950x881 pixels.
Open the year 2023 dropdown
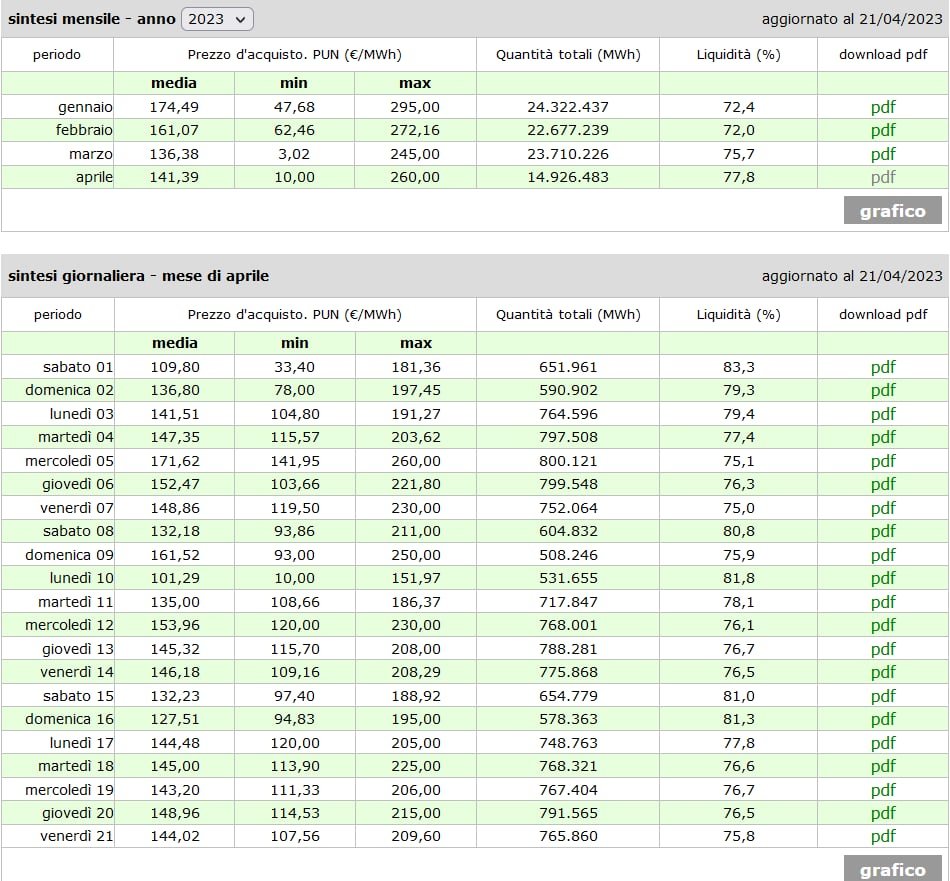[217, 19]
